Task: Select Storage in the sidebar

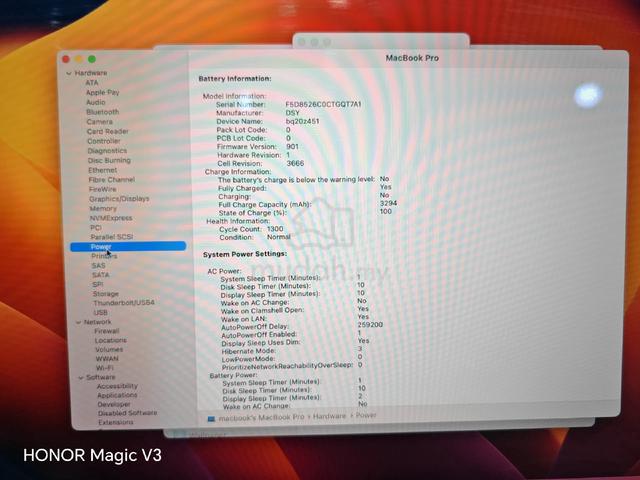Action: coord(106,294)
